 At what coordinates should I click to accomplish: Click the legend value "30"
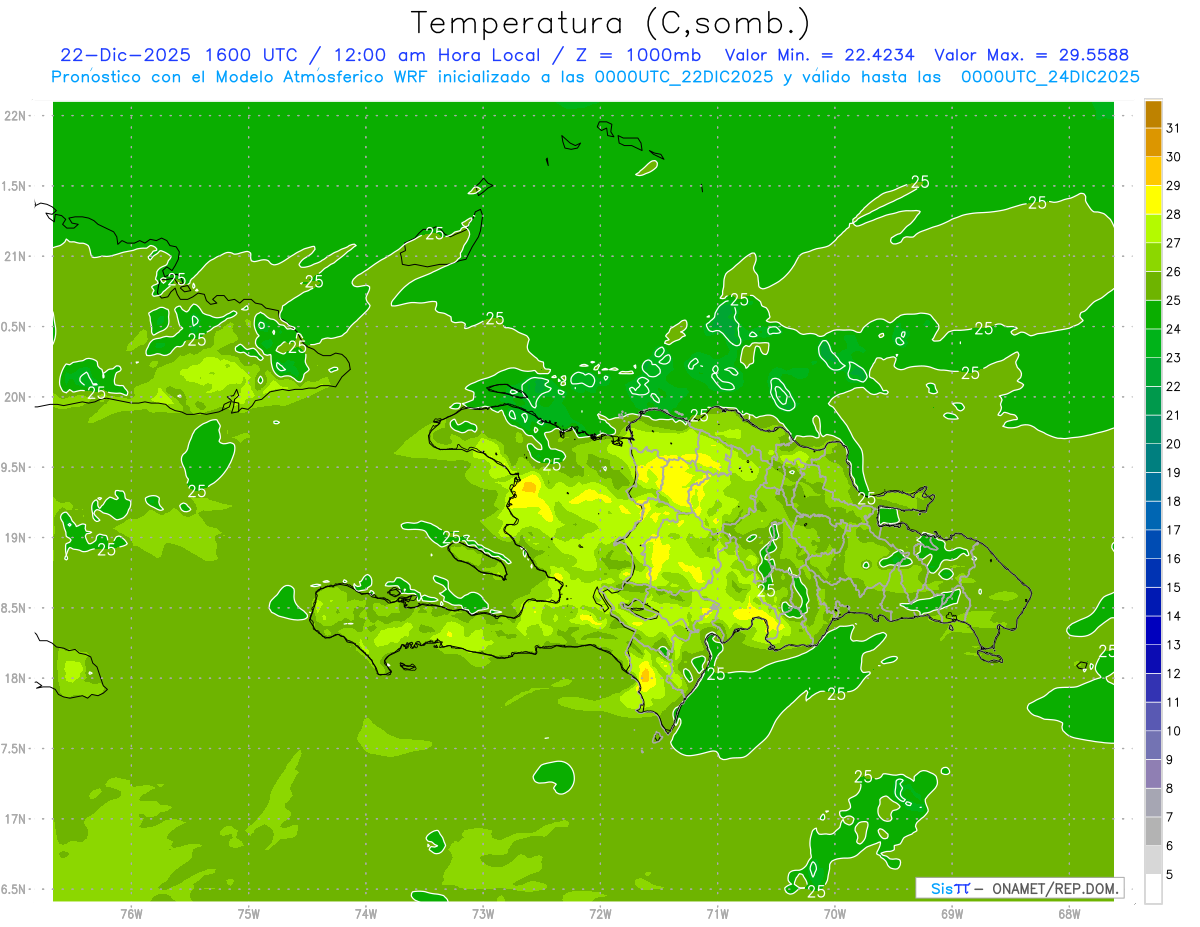click(x=1174, y=157)
